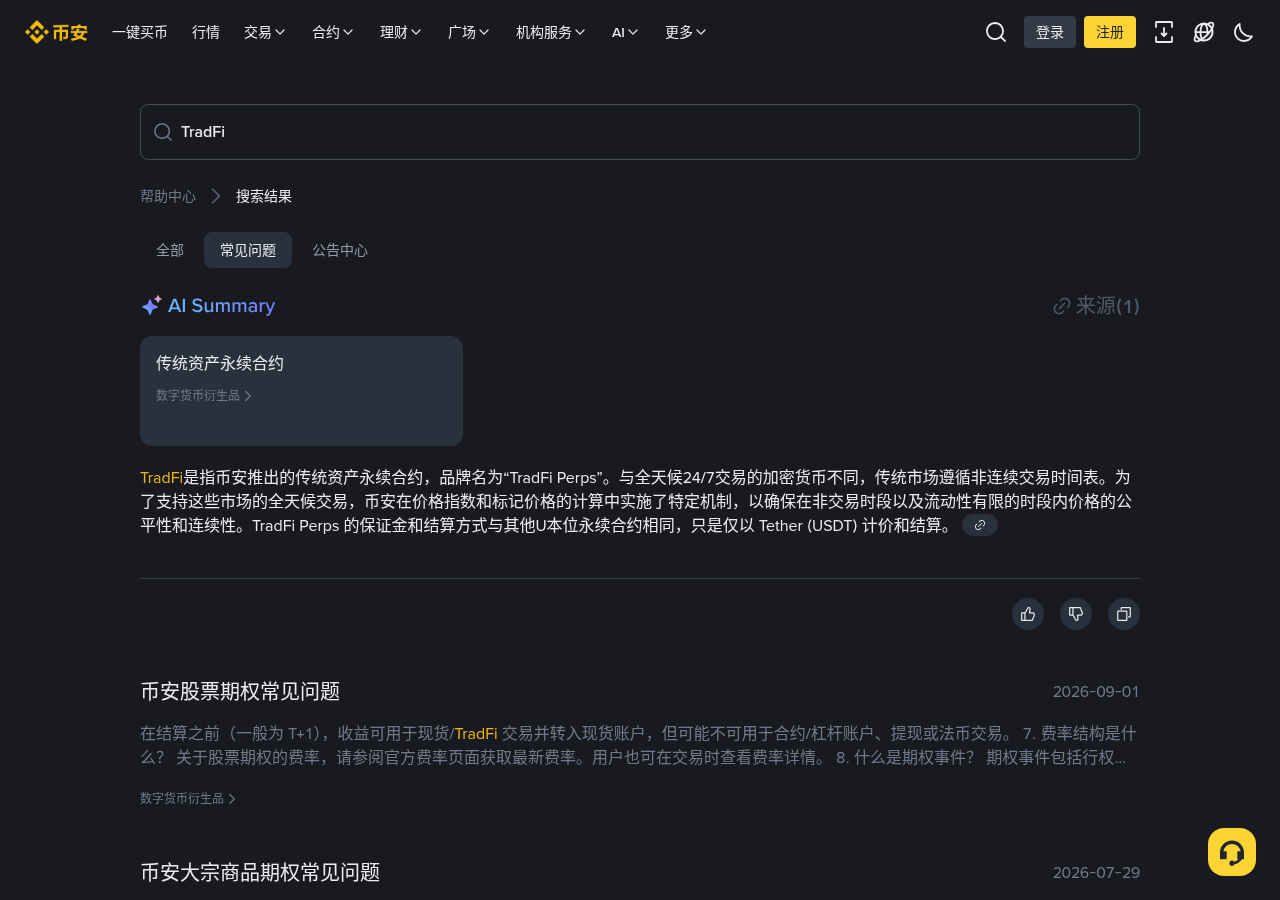Focus the TradFi search input field

pyautogui.click(x=640, y=132)
